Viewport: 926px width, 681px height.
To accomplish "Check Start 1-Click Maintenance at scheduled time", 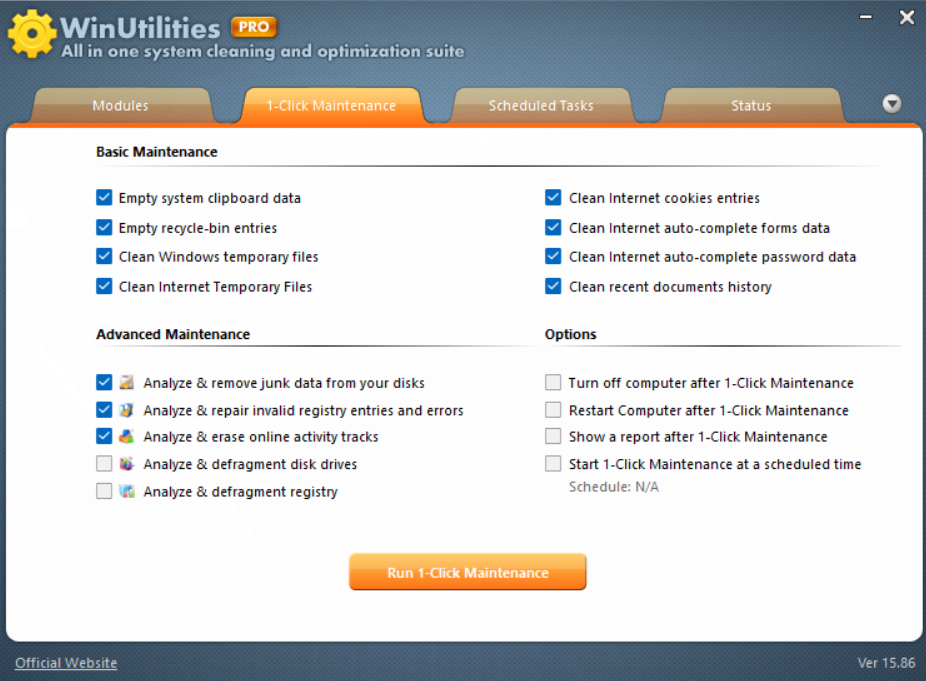I will click(x=553, y=464).
